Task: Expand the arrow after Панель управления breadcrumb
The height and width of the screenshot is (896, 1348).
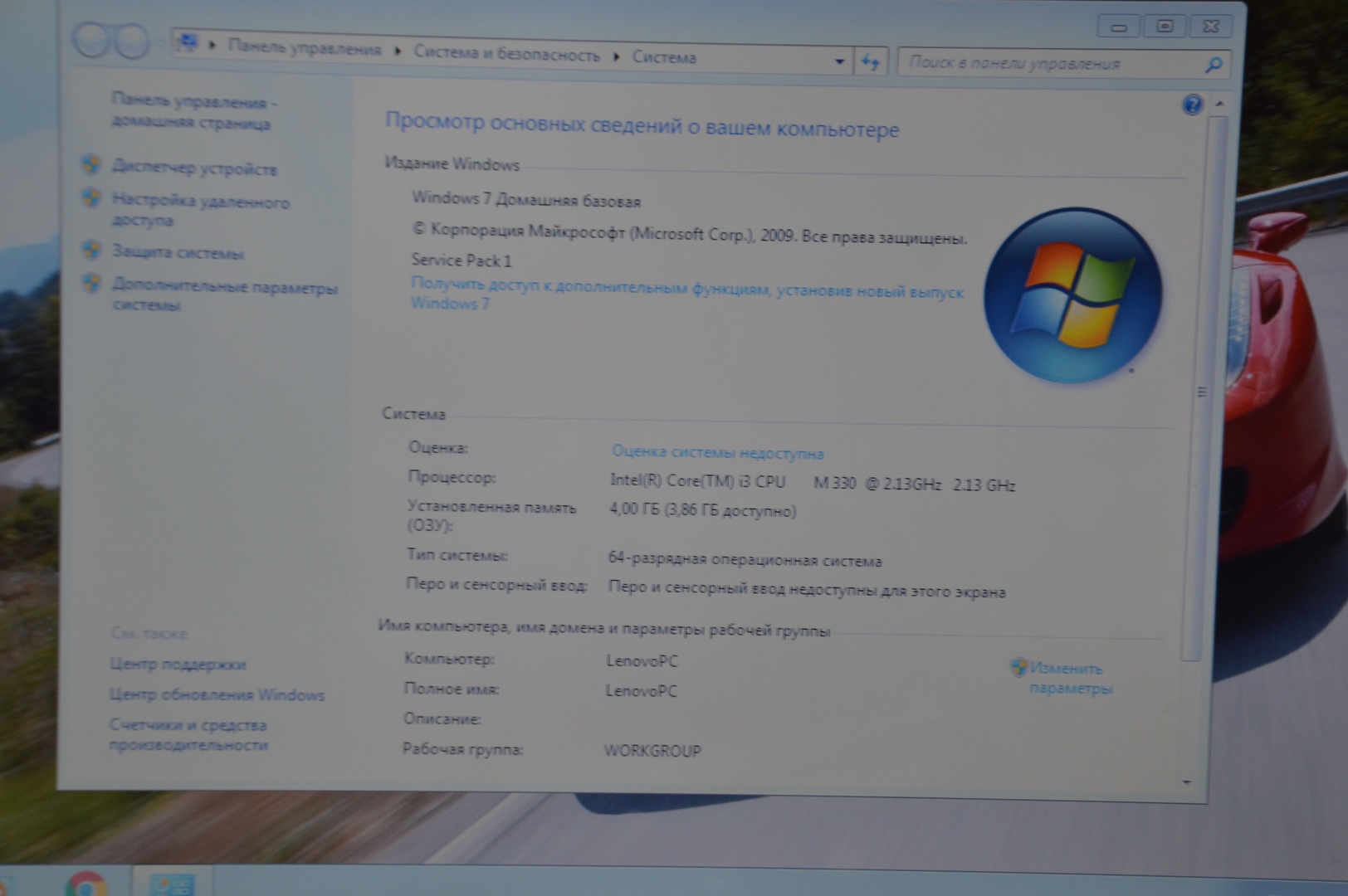Action: tap(398, 51)
